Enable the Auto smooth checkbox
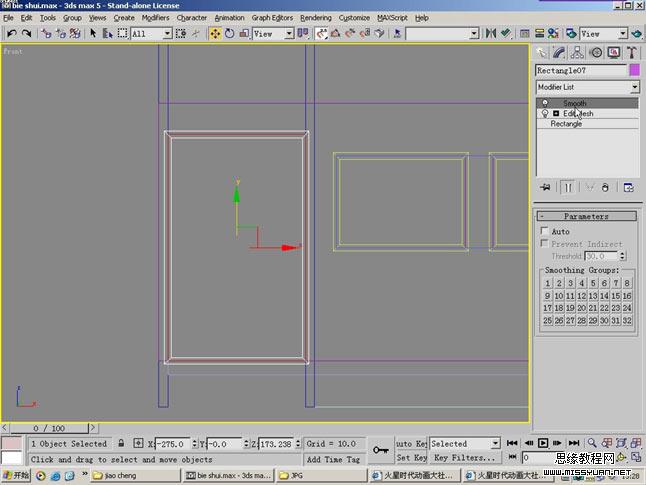 tap(544, 230)
